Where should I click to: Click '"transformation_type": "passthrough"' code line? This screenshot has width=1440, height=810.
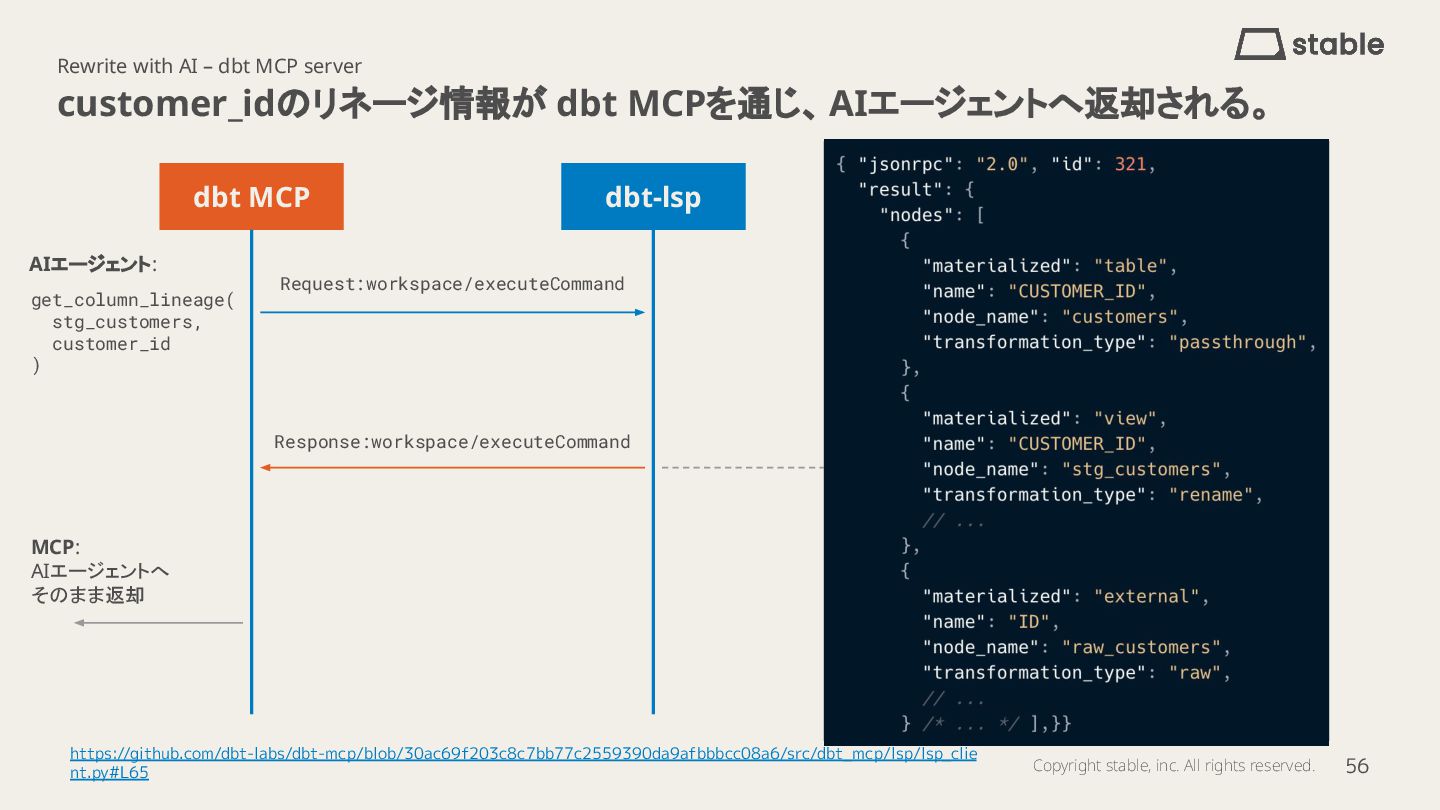click(x=1119, y=342)
